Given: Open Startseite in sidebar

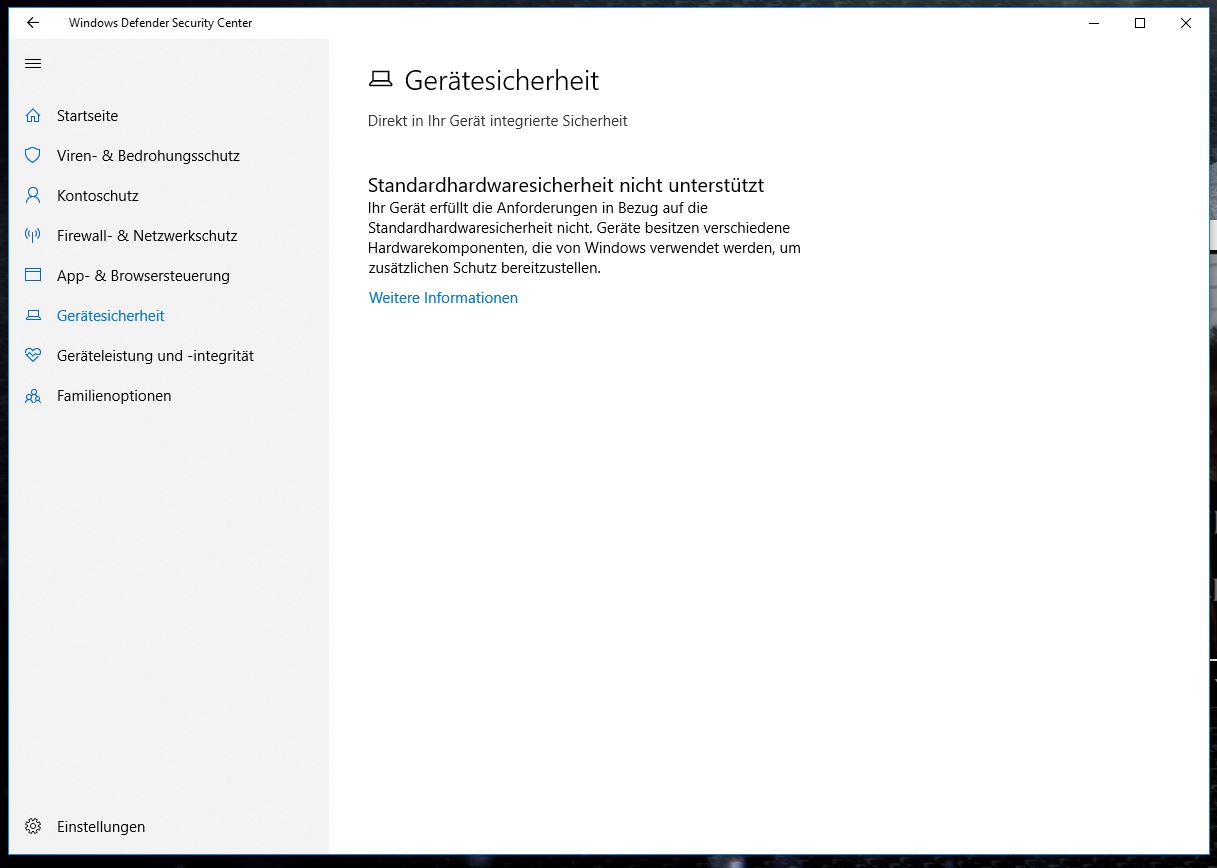Looking at the screenshot, I should 169,116.
